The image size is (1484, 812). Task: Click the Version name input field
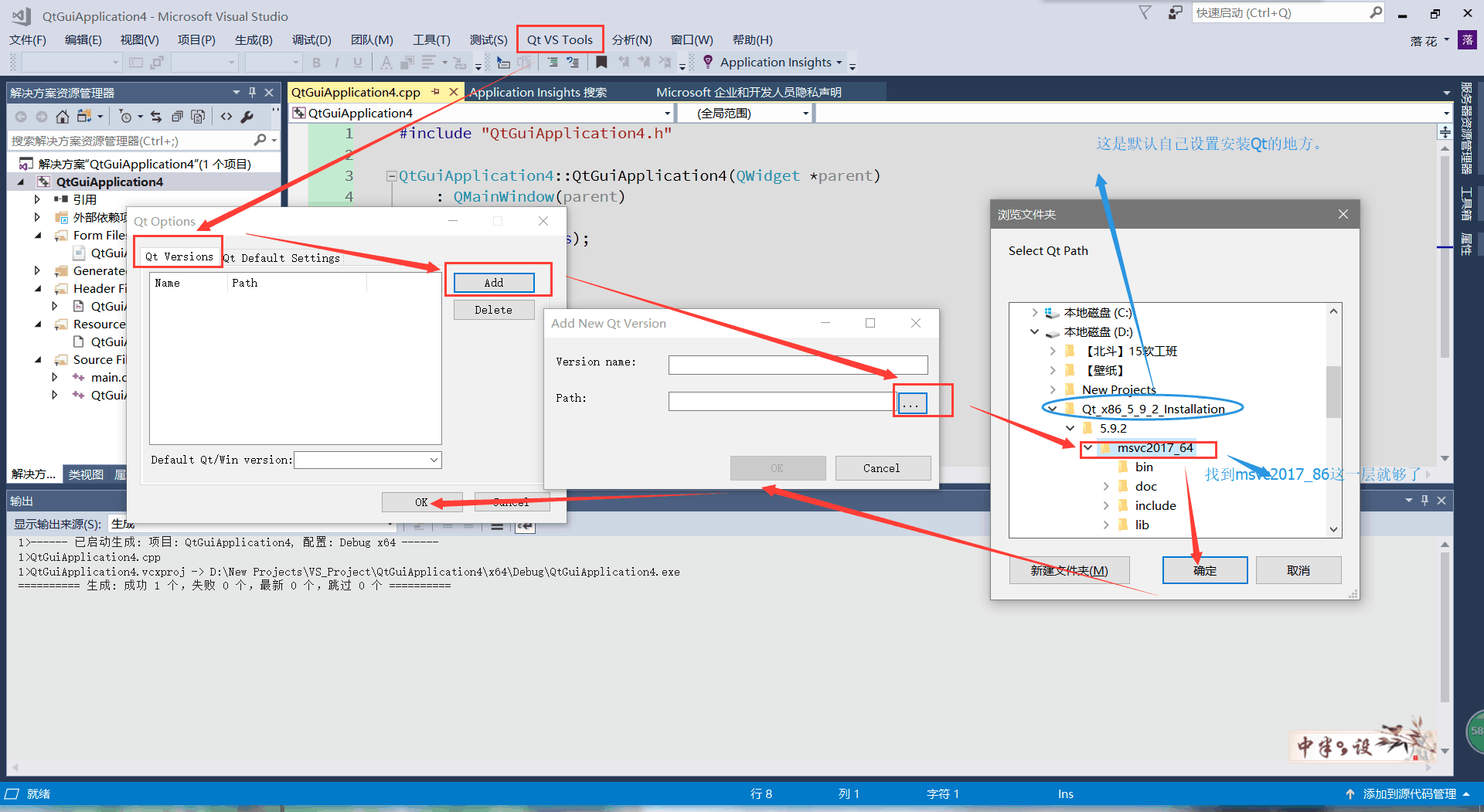(x=797, y=364)
